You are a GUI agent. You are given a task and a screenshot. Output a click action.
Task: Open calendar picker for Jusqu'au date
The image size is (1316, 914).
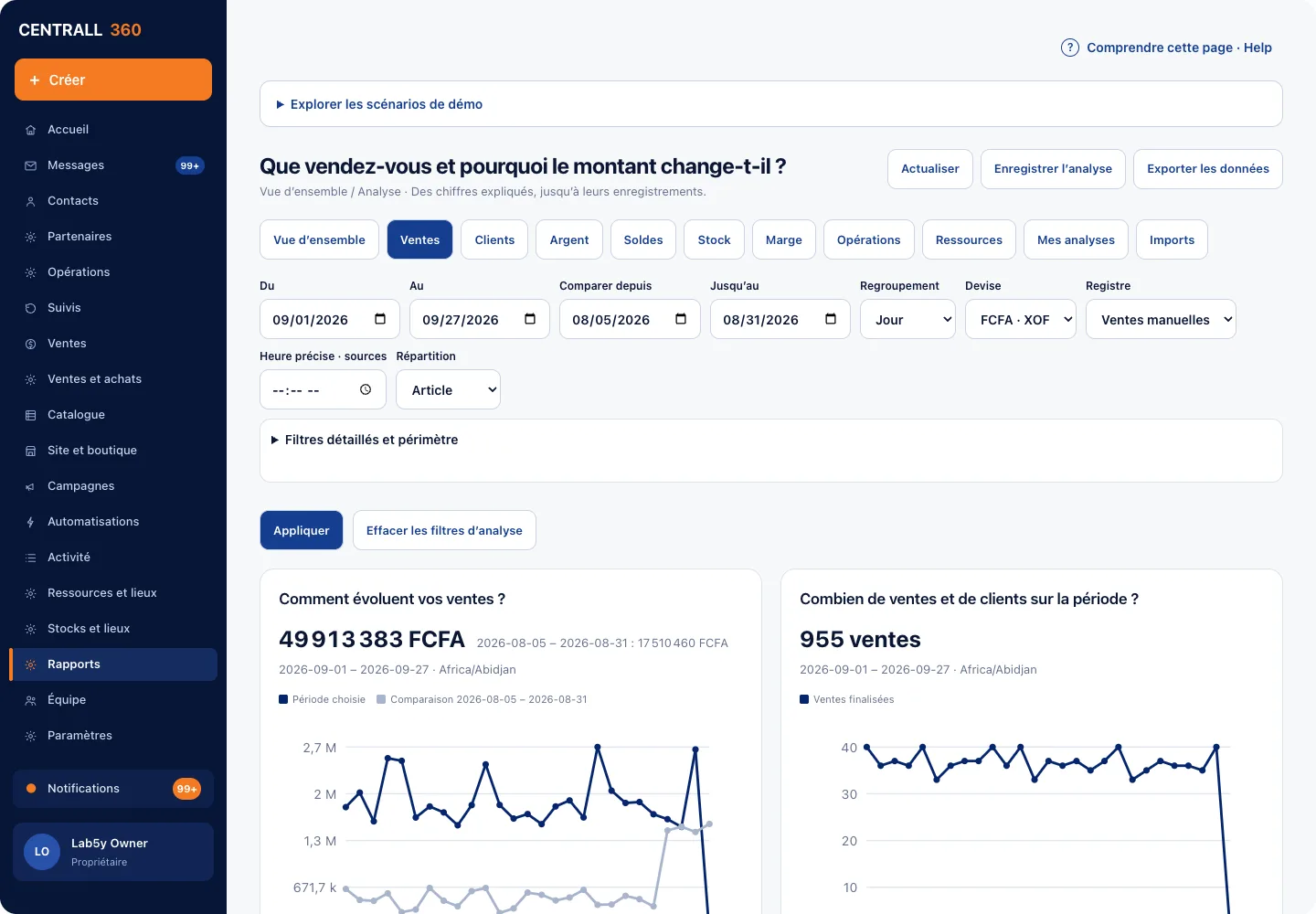click(831, 319)
